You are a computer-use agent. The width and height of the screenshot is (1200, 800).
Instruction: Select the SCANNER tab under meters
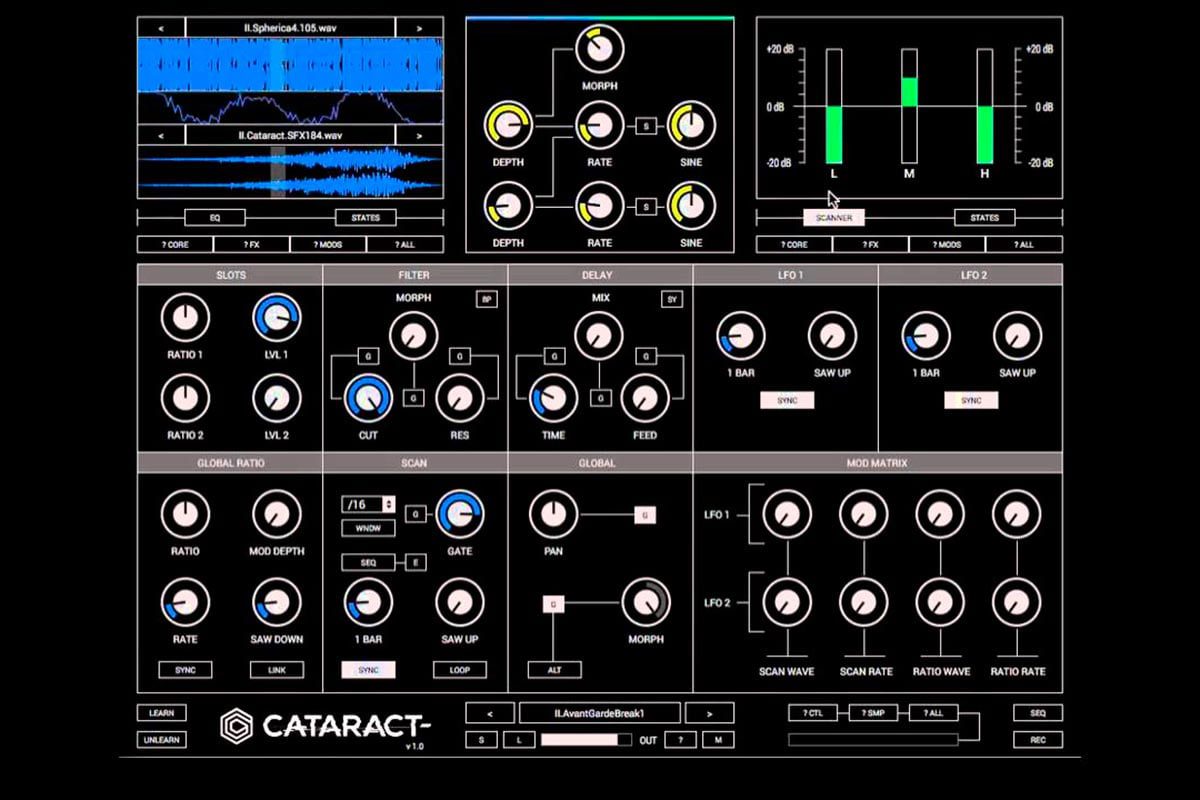pos(834,217)
